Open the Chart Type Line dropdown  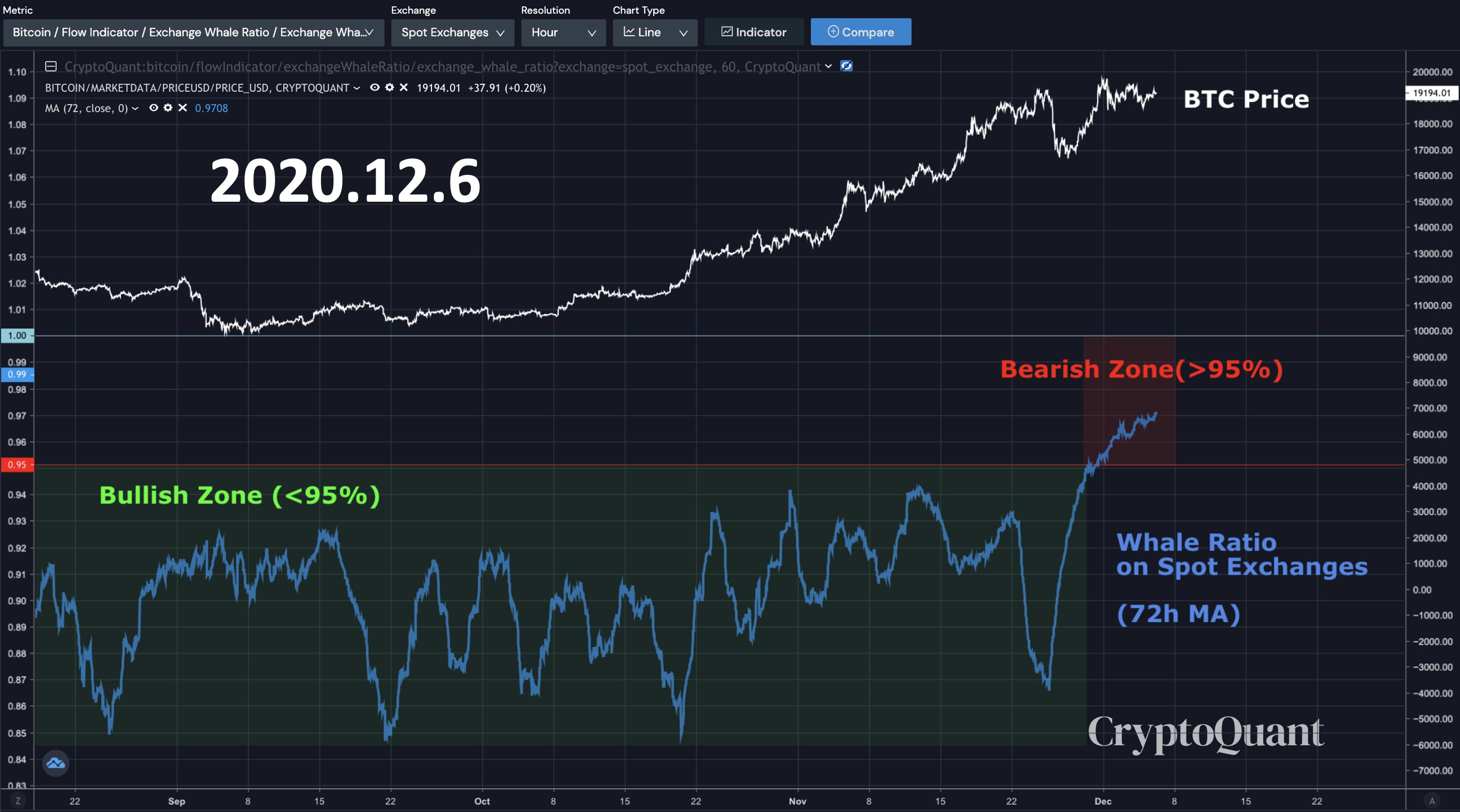654,32
